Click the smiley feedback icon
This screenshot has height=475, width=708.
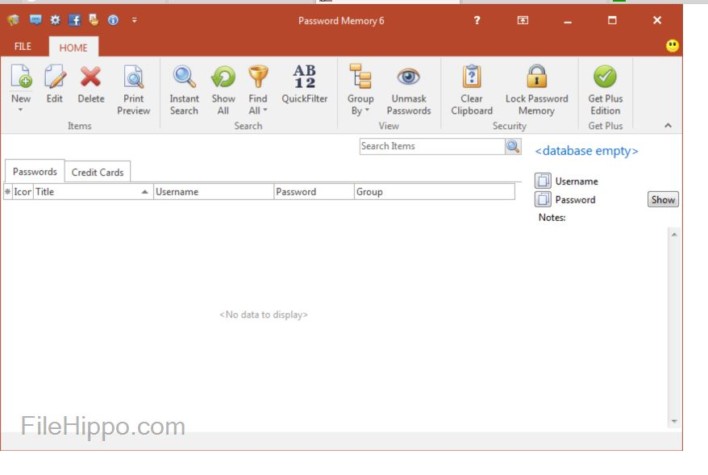[672, 46]
